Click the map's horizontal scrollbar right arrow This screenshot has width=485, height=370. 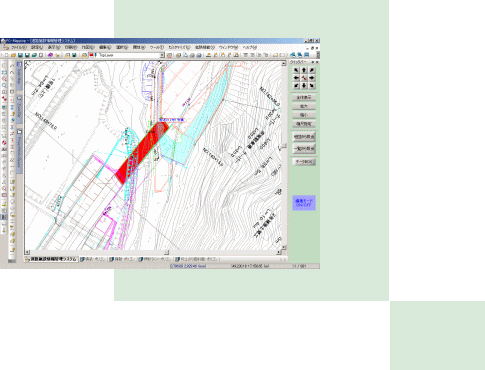[x=279, y=252]
